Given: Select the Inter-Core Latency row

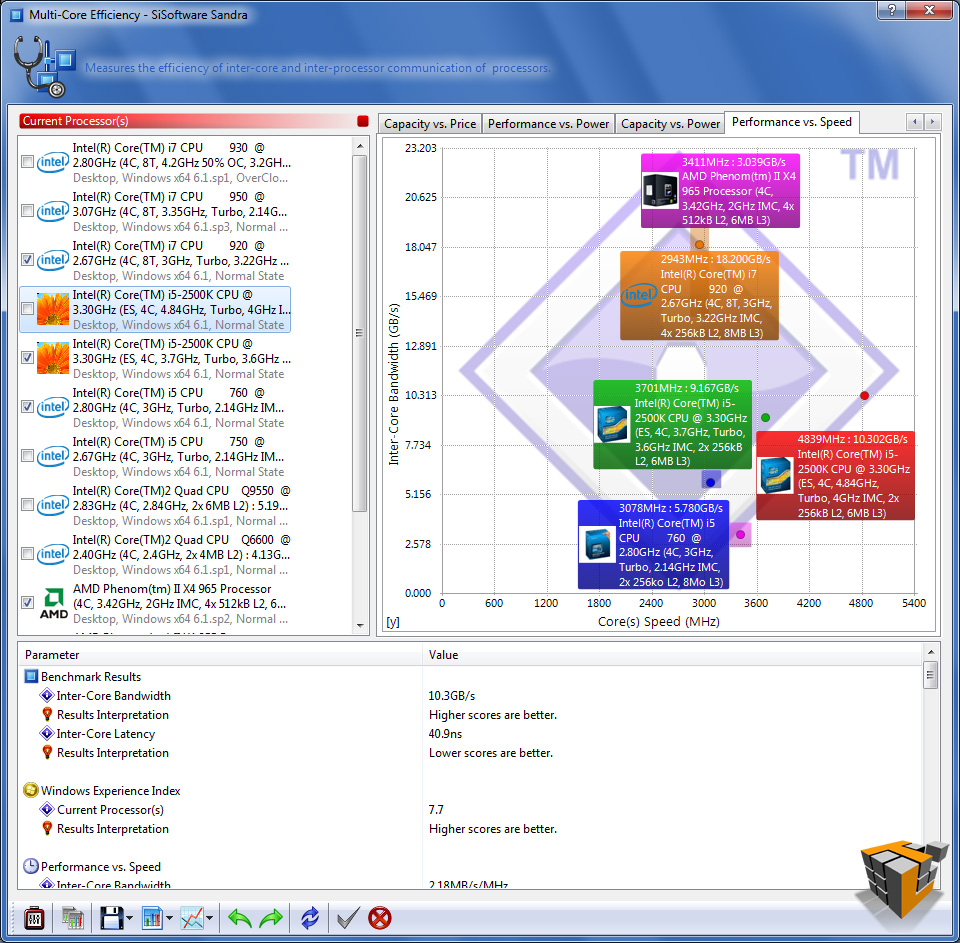Looking at the screenshot, I should pos(470,734).
